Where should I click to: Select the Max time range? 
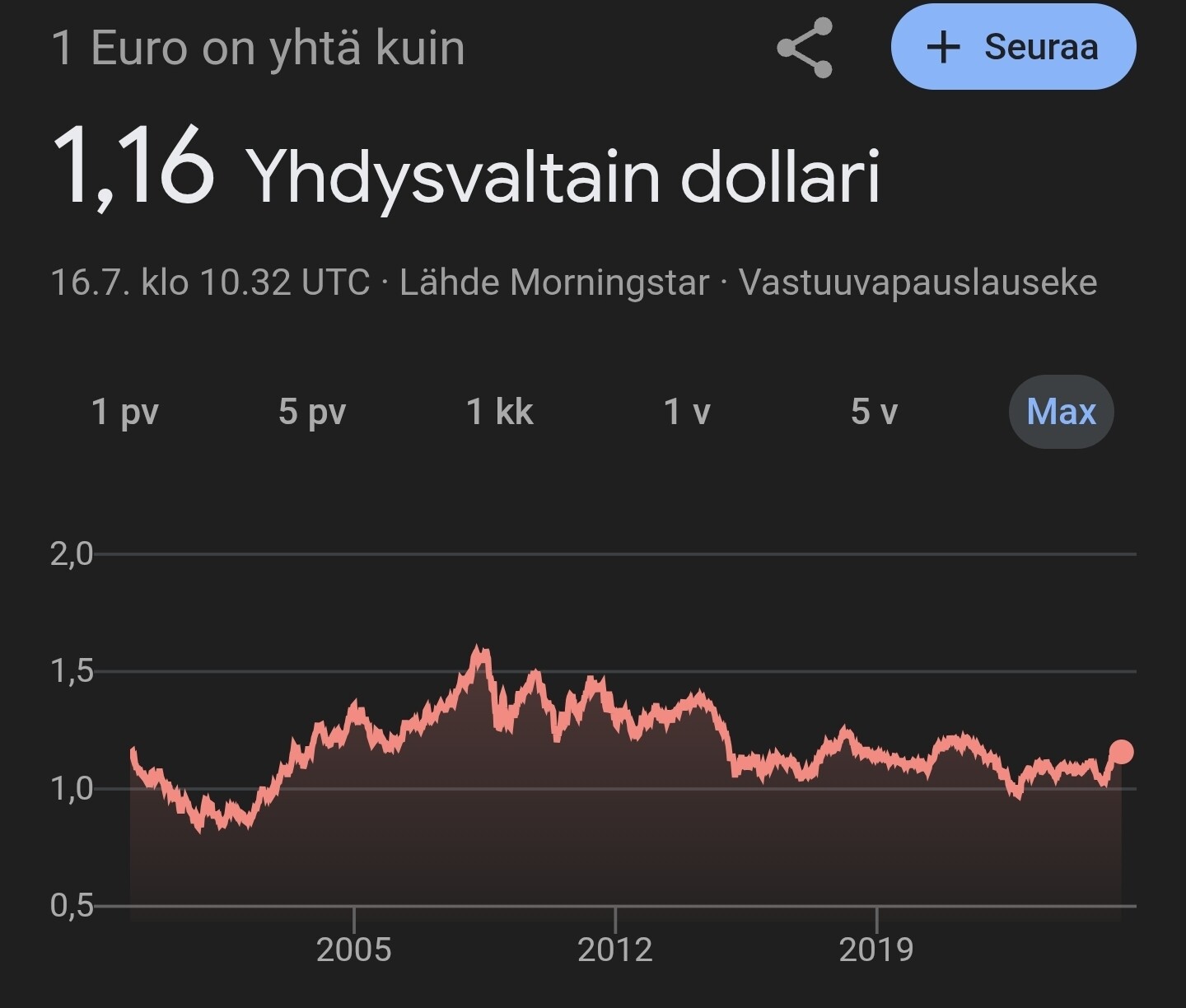point(1061,411)
